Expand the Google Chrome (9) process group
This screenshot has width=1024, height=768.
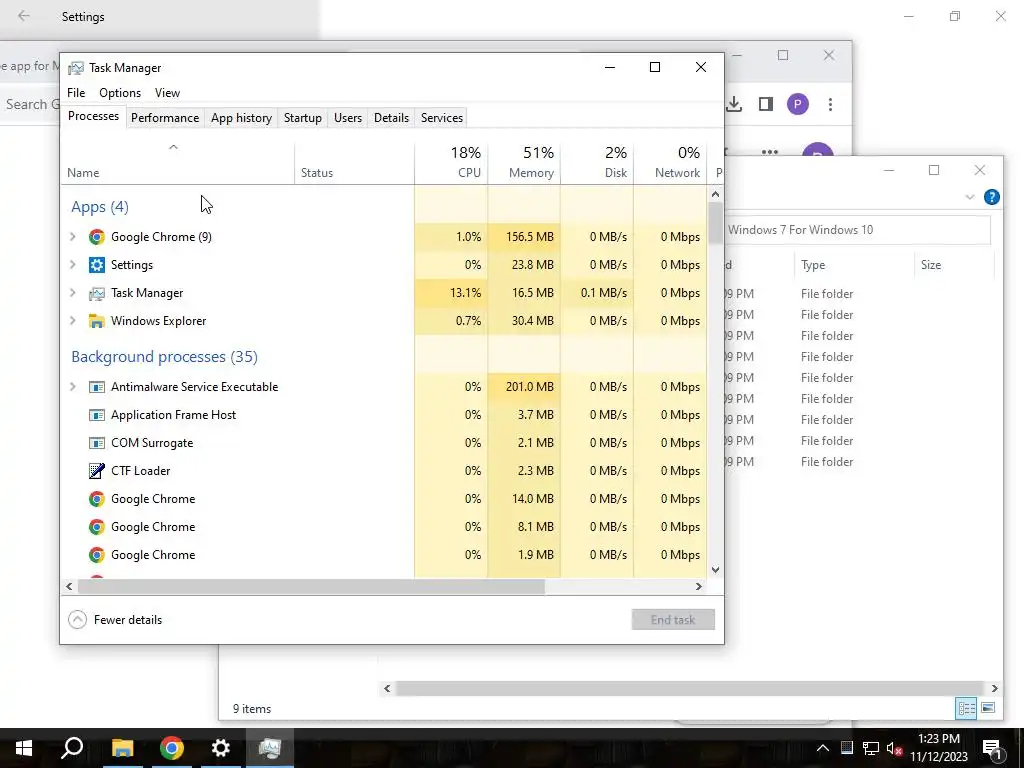pos(73,237)
